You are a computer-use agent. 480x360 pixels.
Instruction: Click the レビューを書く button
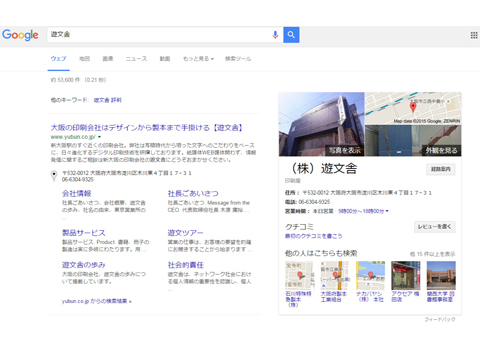click(x=435, y=227)
